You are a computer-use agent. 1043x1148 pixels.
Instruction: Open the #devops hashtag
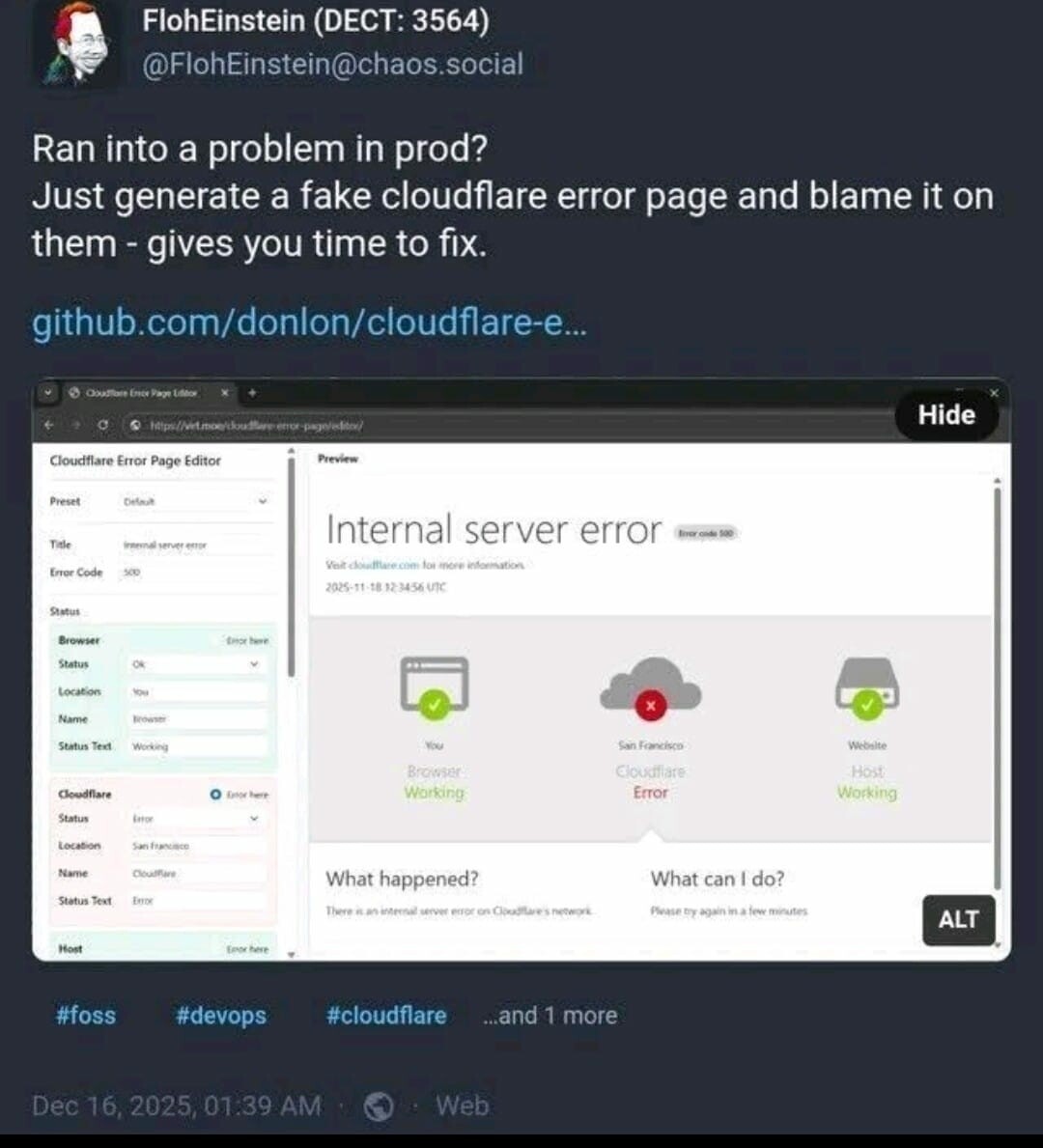coord(221,1016)
